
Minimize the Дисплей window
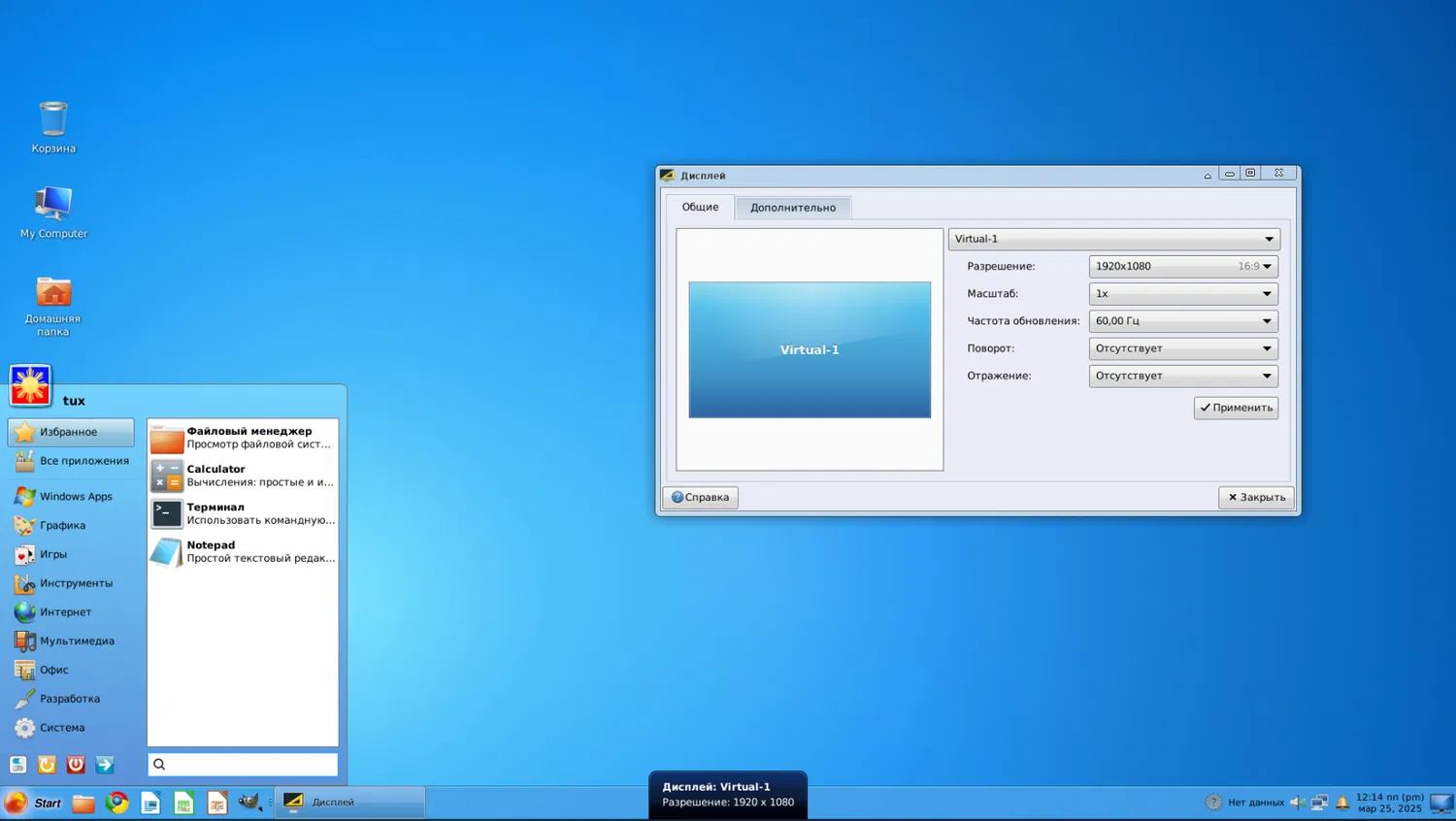pyautogui.click(x=1230, y=174)
